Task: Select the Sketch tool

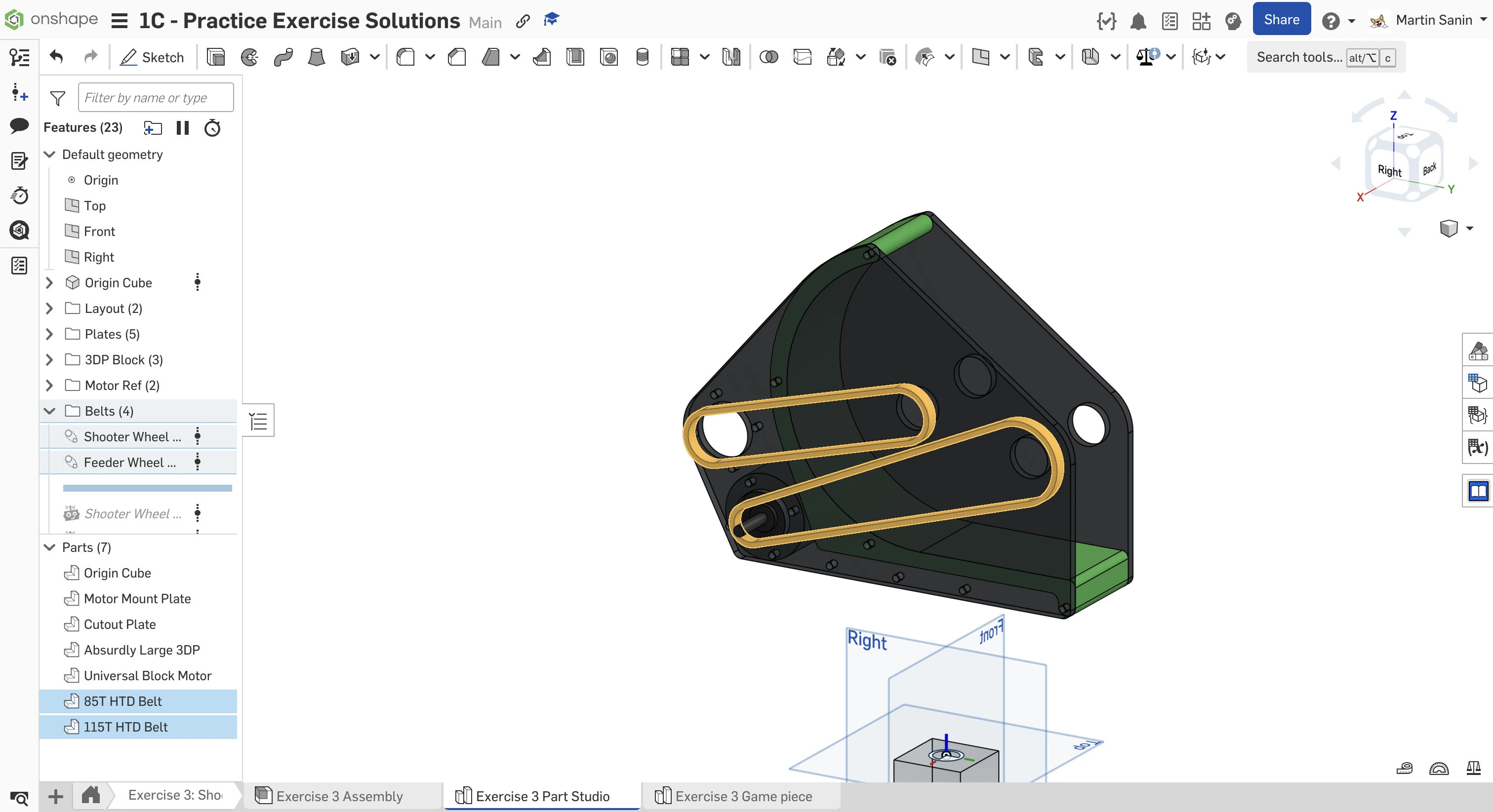Action: (x=151, y=57)
